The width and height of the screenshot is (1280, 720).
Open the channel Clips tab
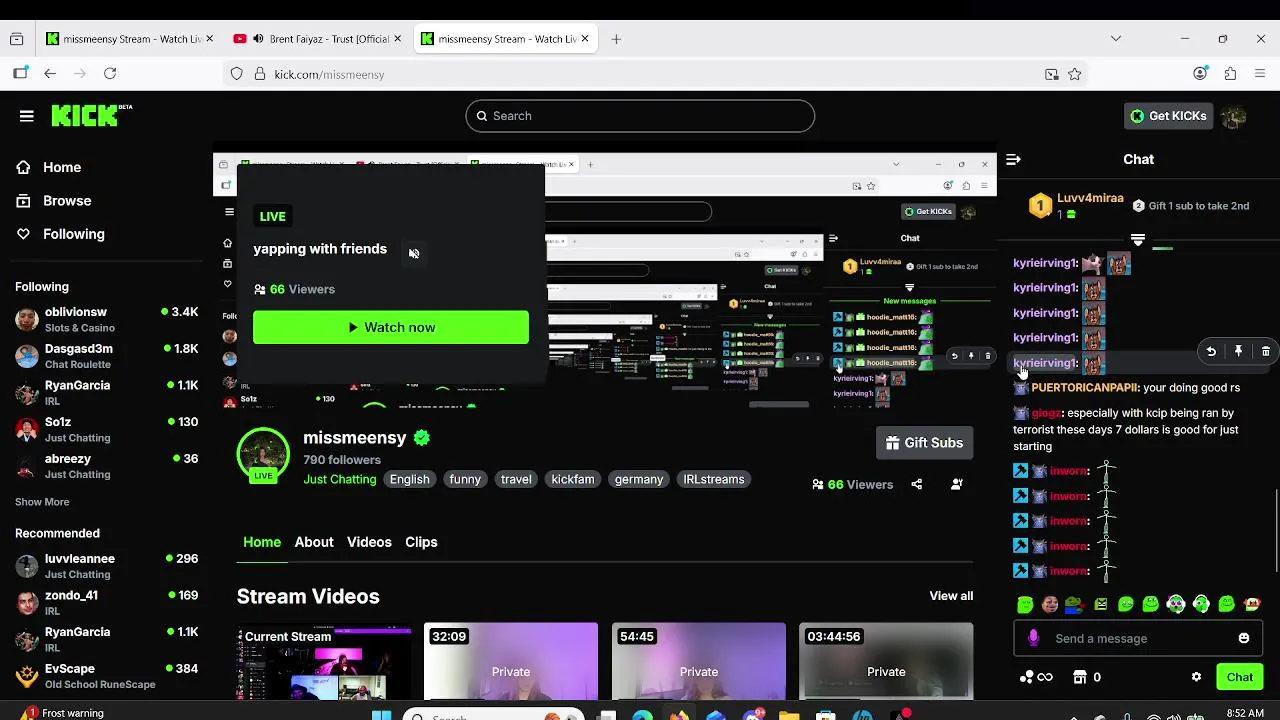[421, 542]
